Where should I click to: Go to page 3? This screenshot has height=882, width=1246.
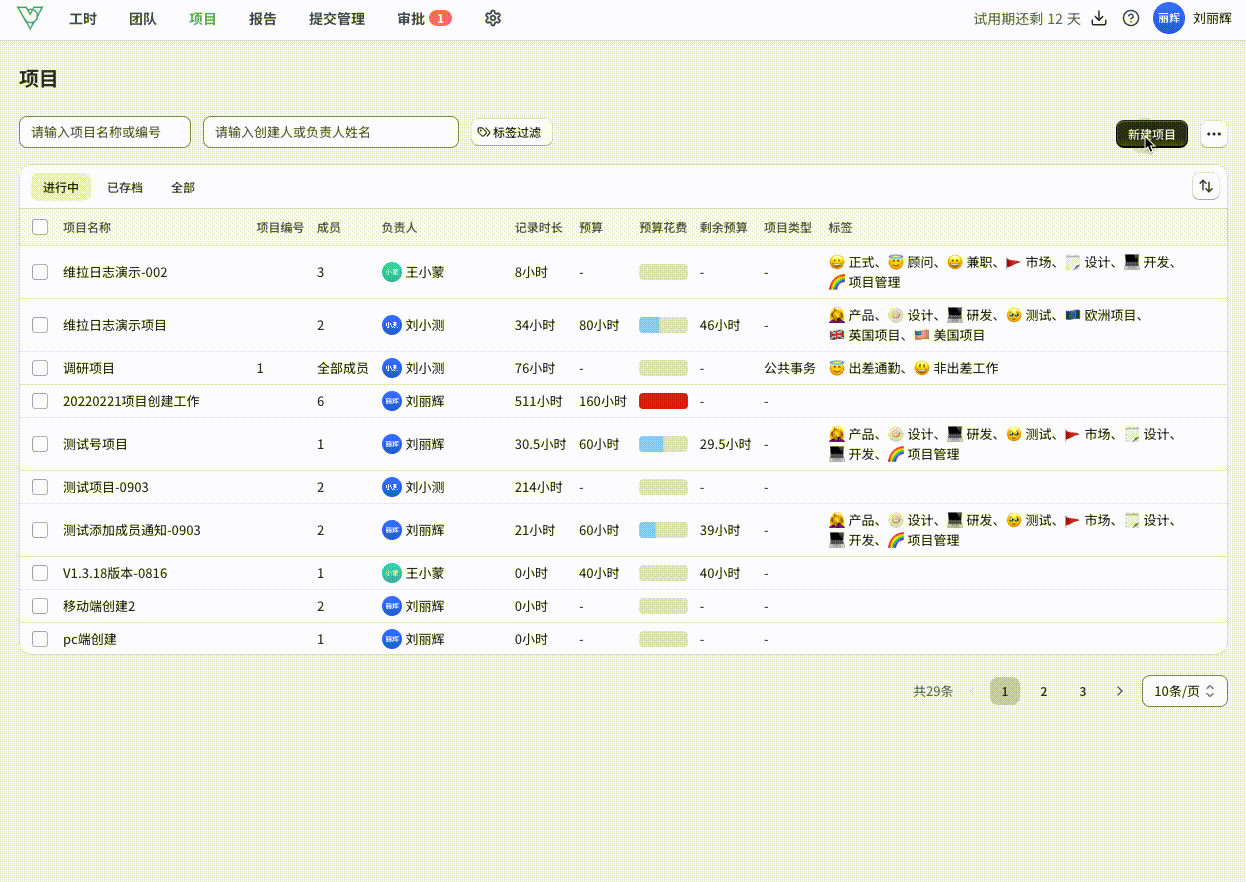(1082, 691)
